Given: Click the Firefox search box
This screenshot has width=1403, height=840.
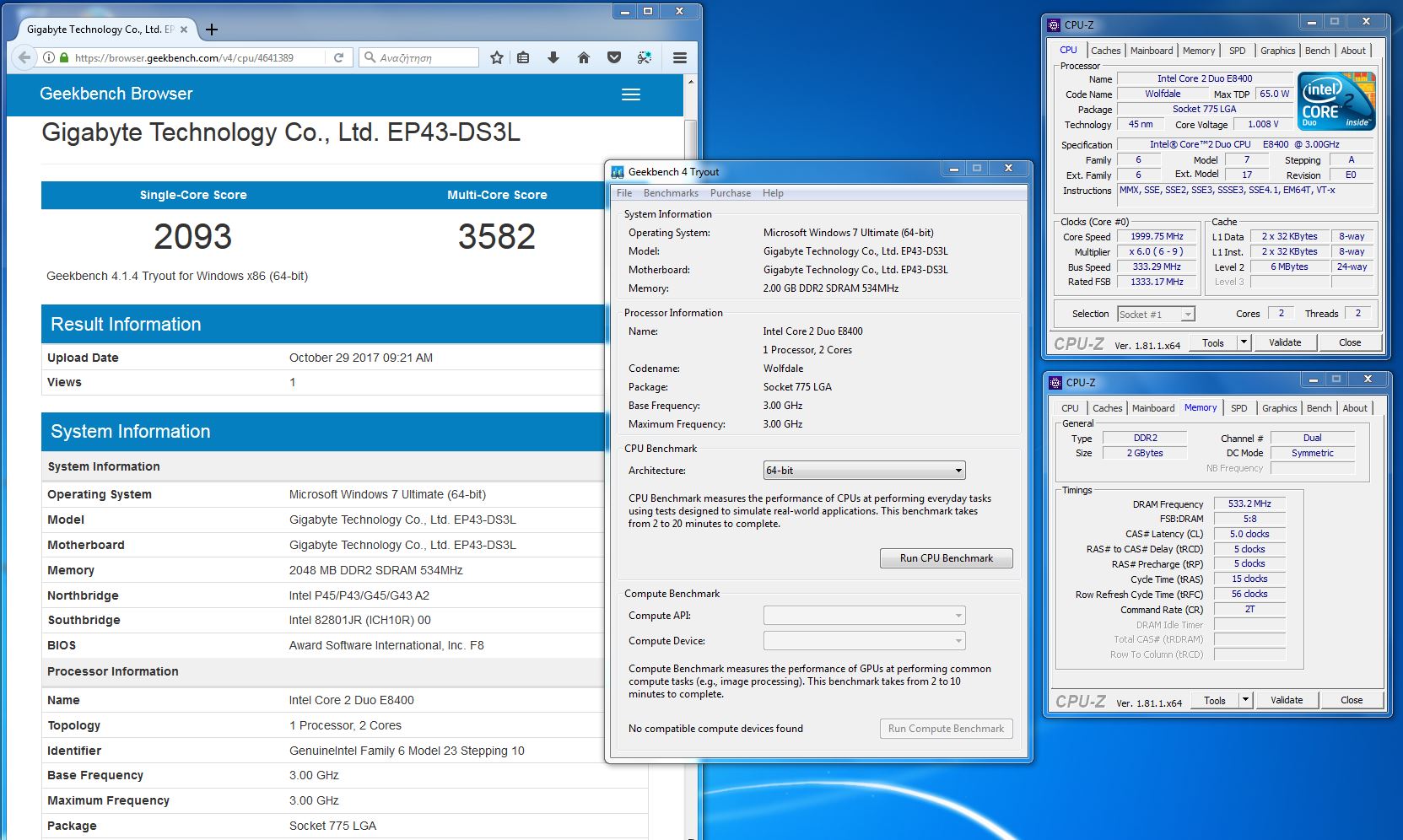Looking at the screenshot, I should [x=418, y=57].
